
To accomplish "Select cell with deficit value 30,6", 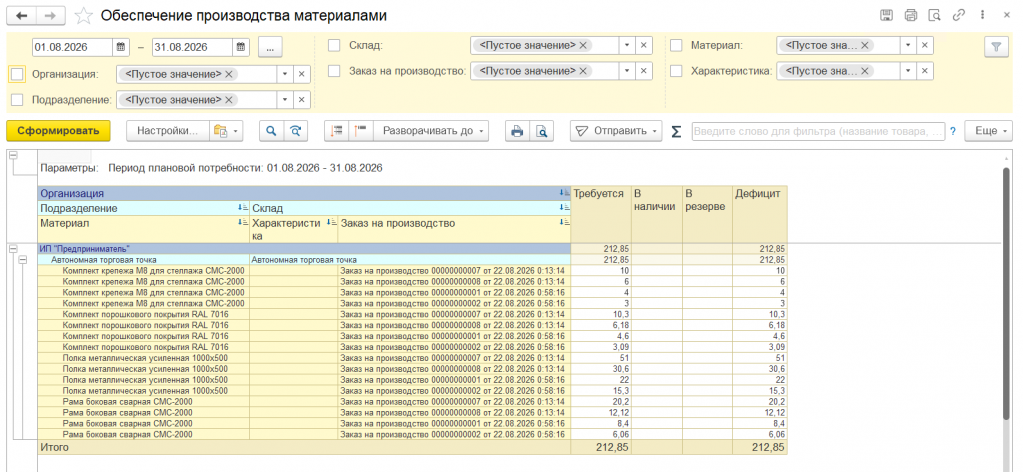I will 759,368.
